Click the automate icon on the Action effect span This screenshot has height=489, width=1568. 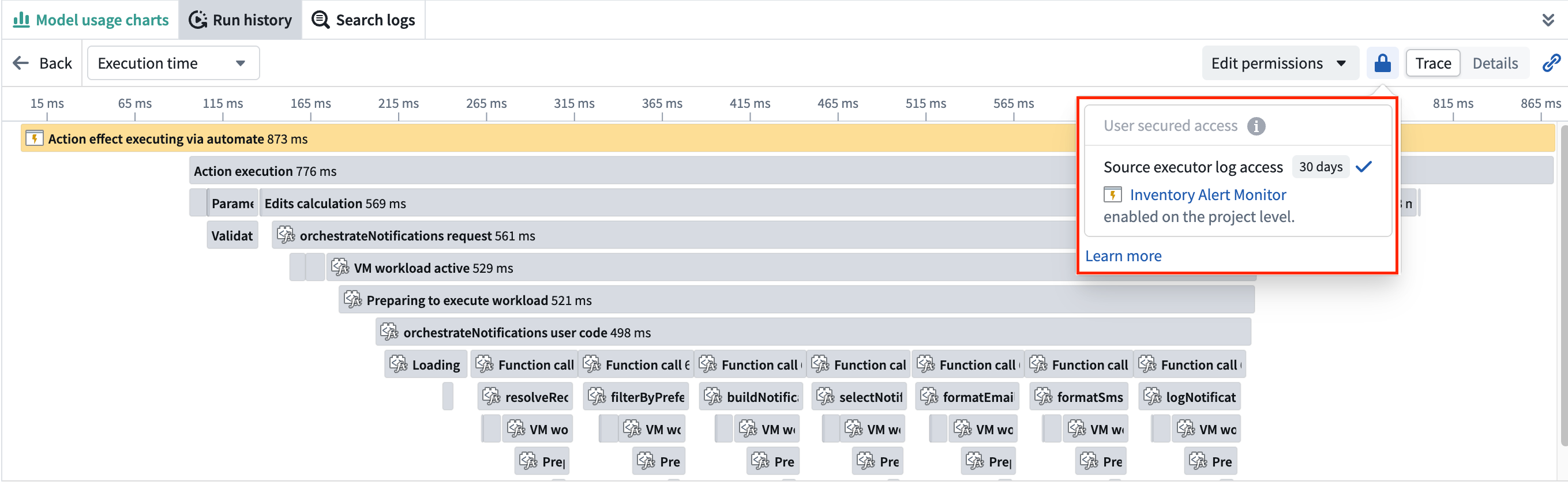click(34, 138)
